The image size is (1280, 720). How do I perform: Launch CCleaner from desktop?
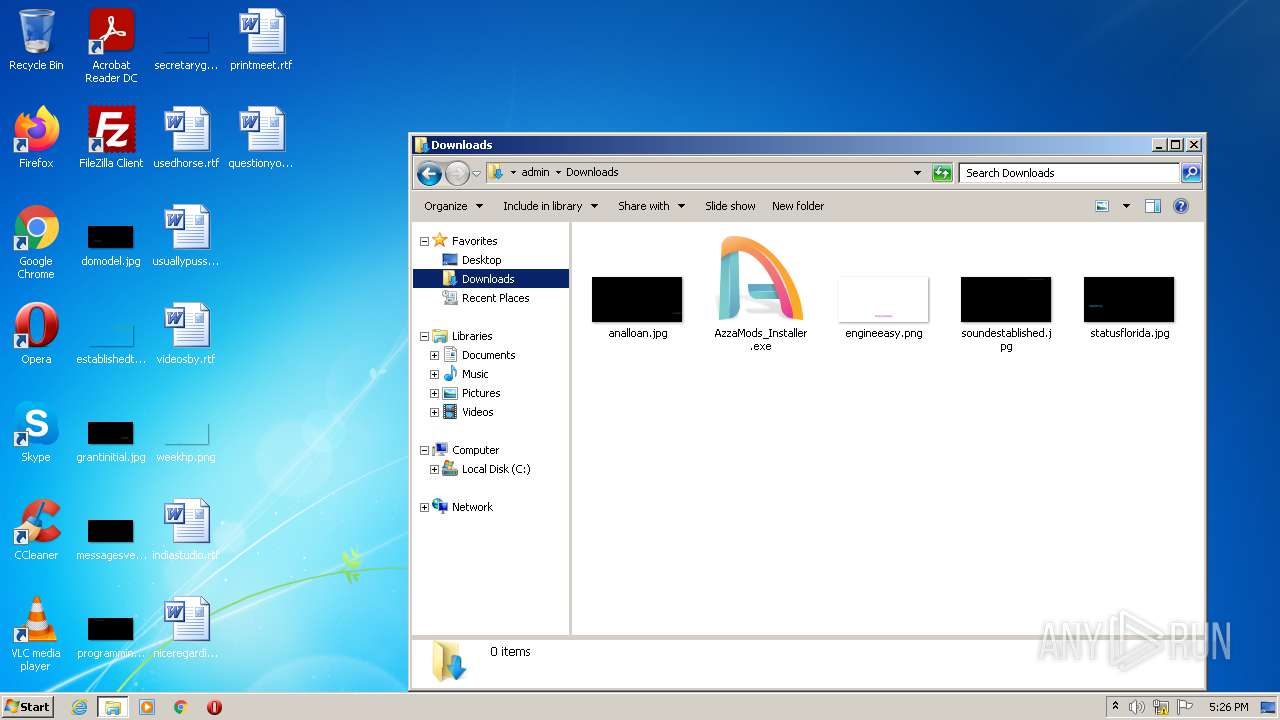coord(36,530)
